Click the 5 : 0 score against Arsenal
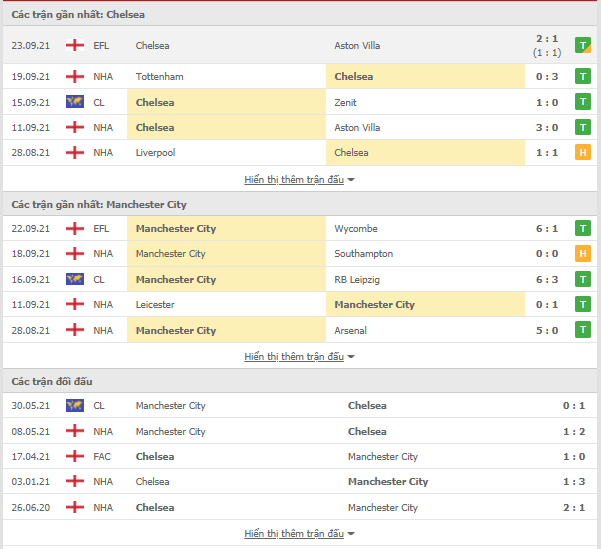Image resolution: width=601 pixels, height=549 pixels. pos(547,330)
